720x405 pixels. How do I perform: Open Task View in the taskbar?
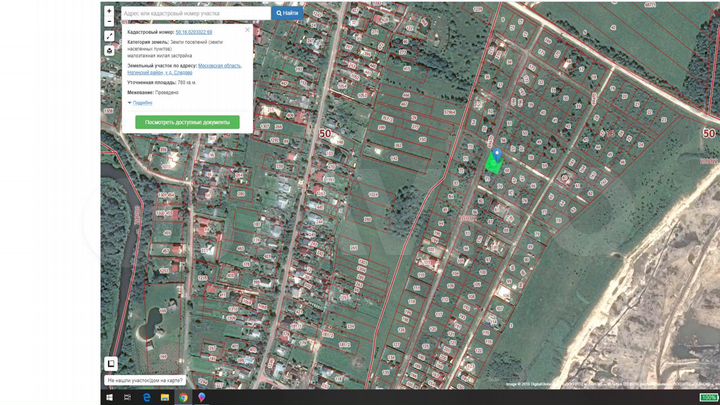[128, 397]
